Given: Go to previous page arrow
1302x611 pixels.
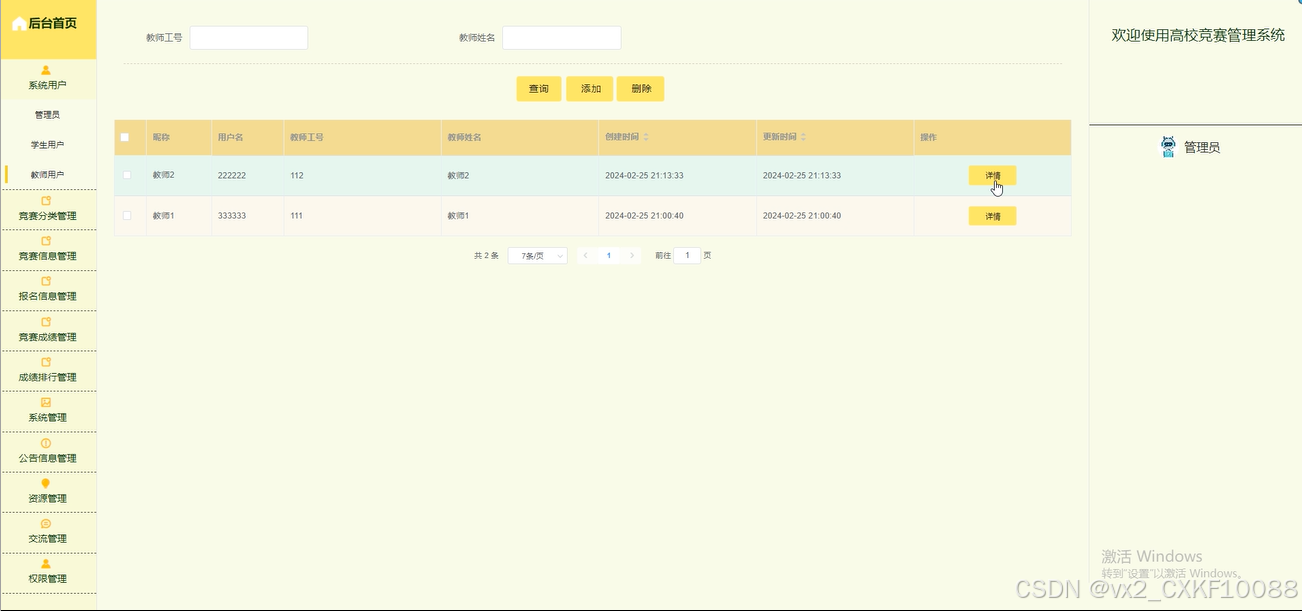Looking at the screenshot, I should 585,256.
